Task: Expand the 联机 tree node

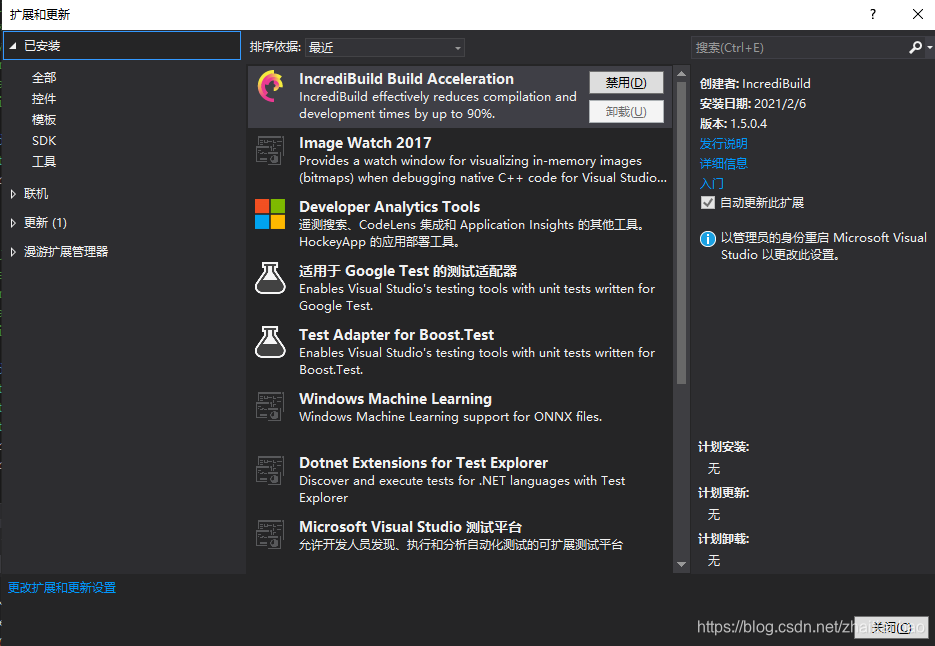Action: 13,194
